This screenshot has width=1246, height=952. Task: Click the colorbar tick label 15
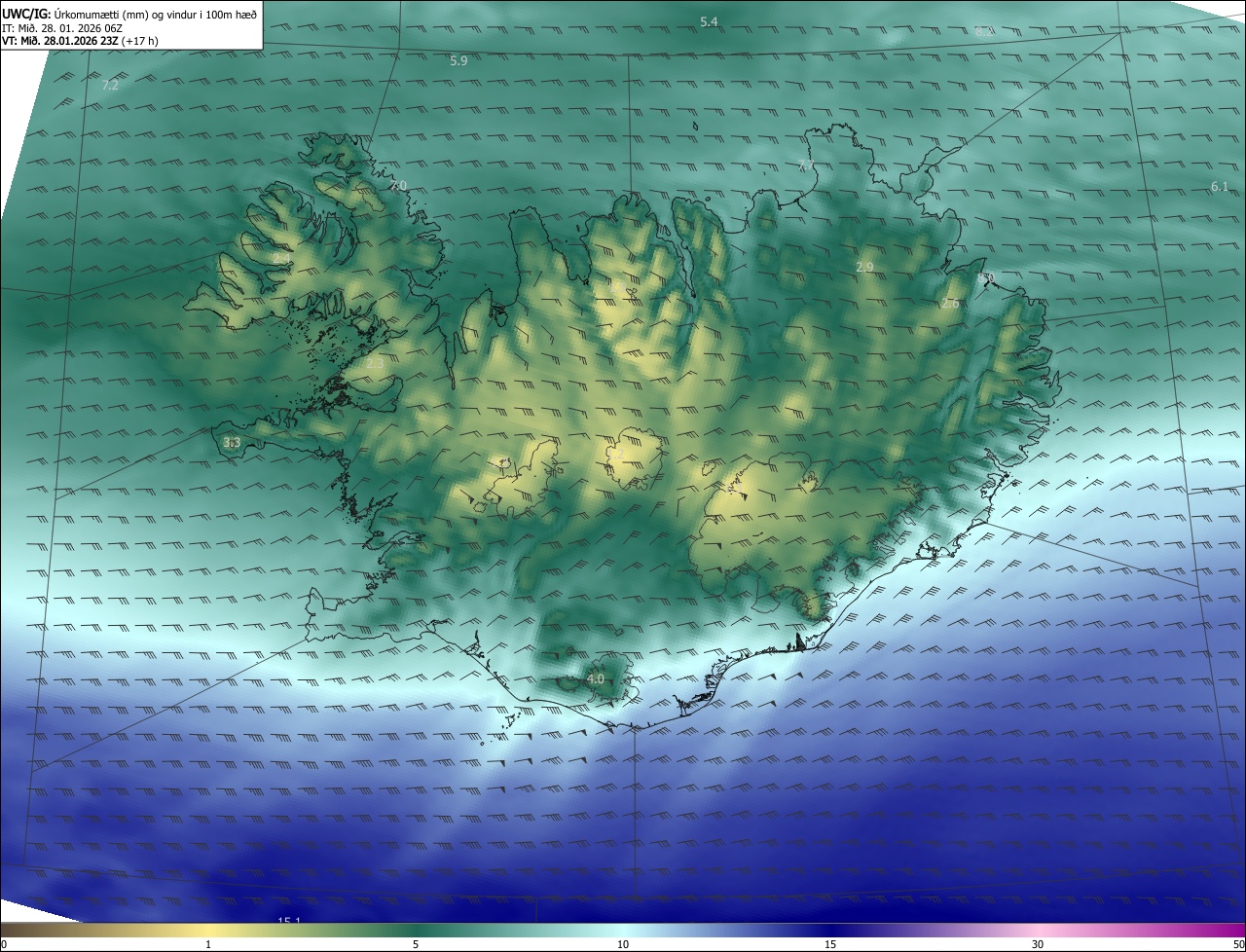830,945
